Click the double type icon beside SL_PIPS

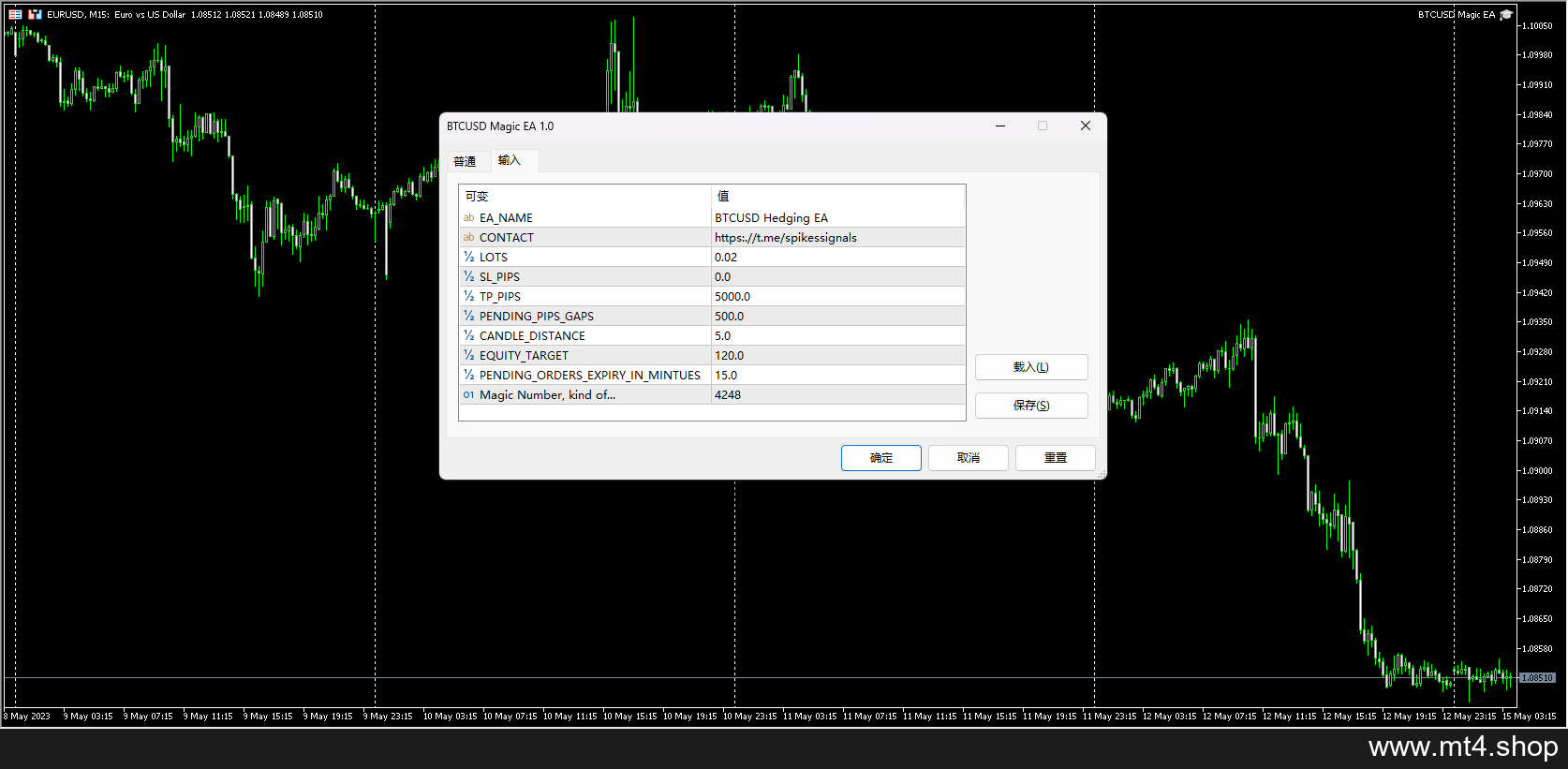[x=468, y=277]
